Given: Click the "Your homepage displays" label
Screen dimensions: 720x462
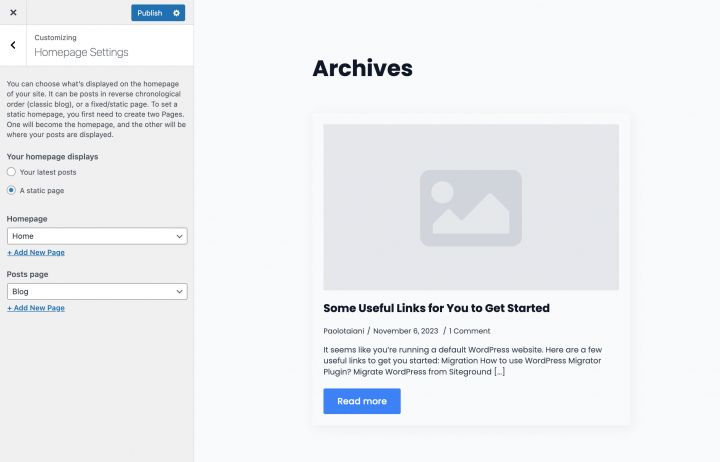Looking at the screenshot, I should 52,157.
